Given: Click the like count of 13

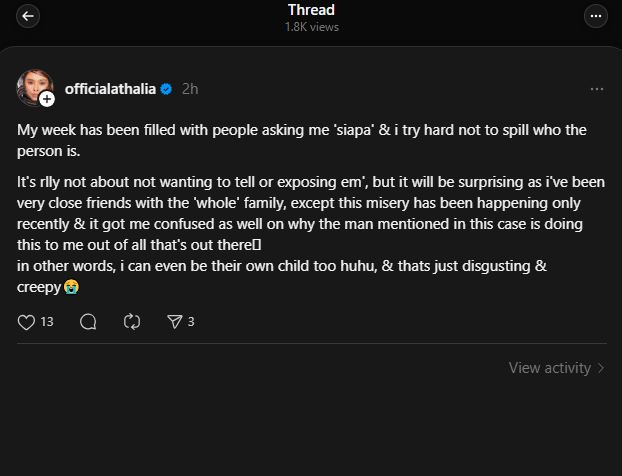Looking at the screenshot, I should [x=46, y=322].
